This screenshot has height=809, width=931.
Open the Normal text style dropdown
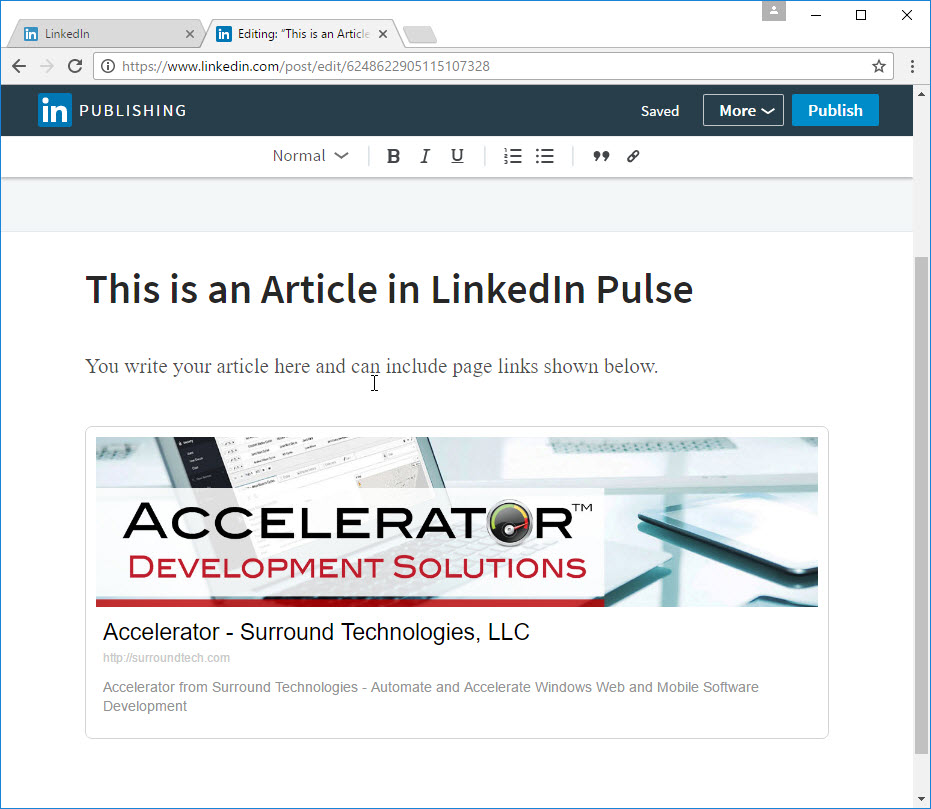(x=310, y=156)
